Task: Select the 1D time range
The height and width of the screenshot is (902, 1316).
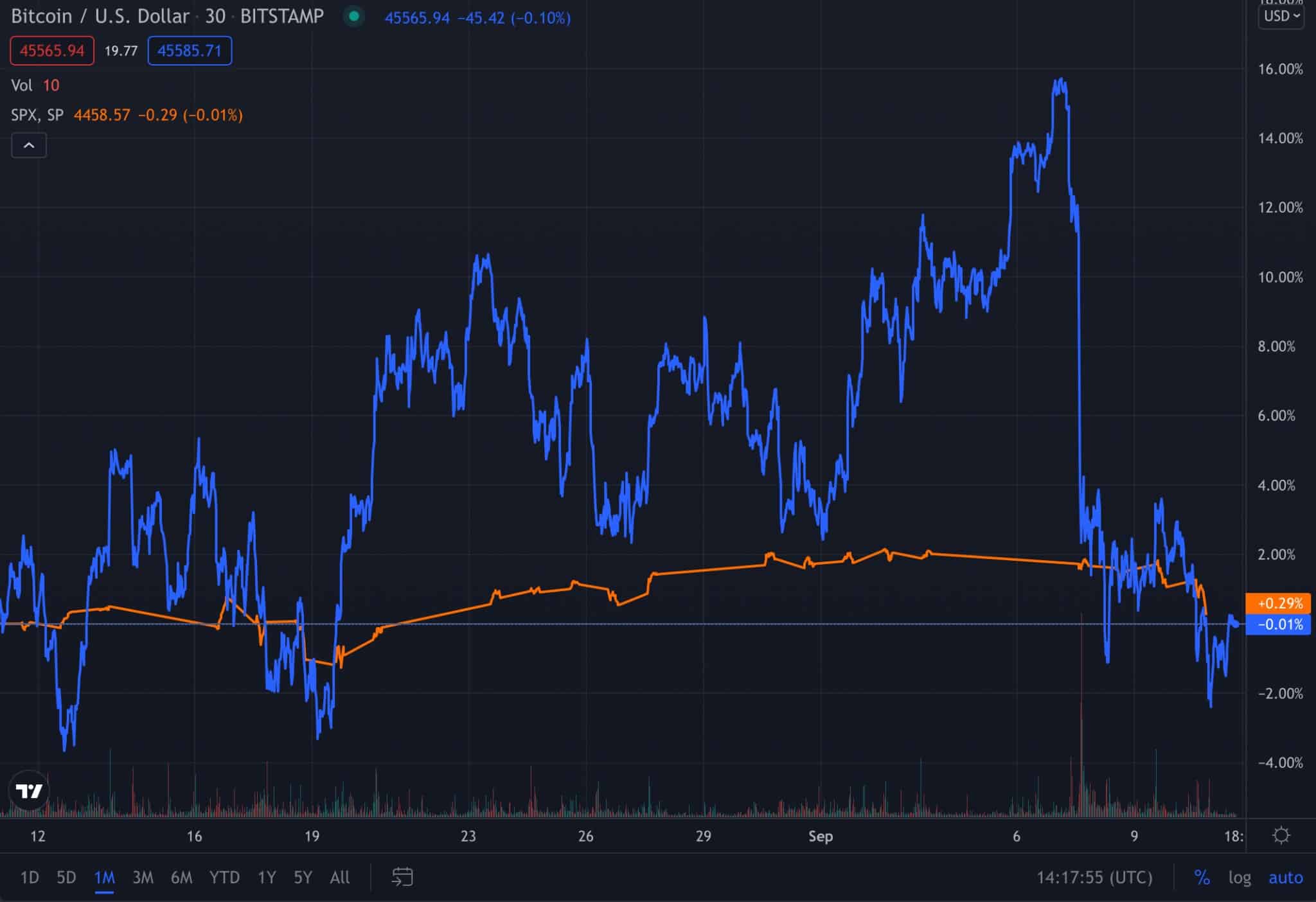Action: (x=30, y=877)
